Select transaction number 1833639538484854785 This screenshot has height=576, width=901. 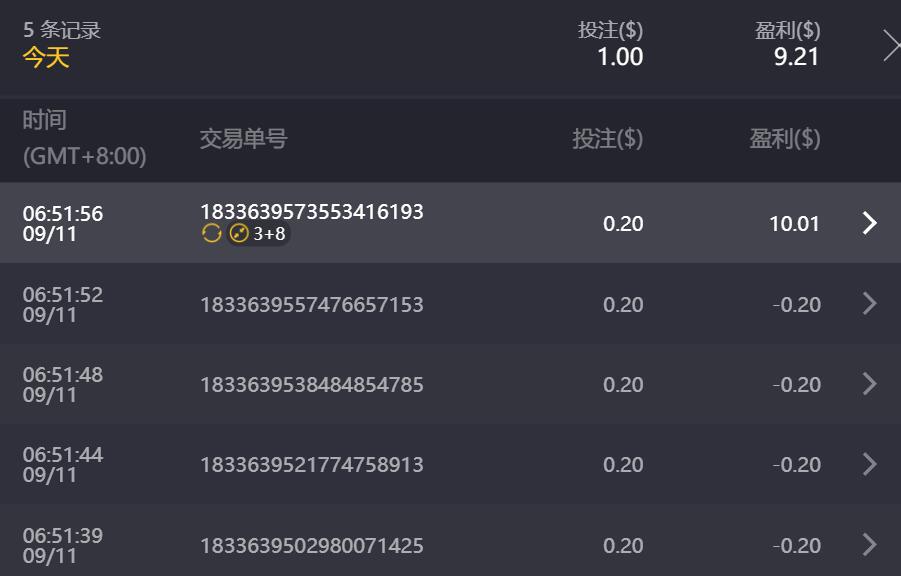tap(312, 384)
